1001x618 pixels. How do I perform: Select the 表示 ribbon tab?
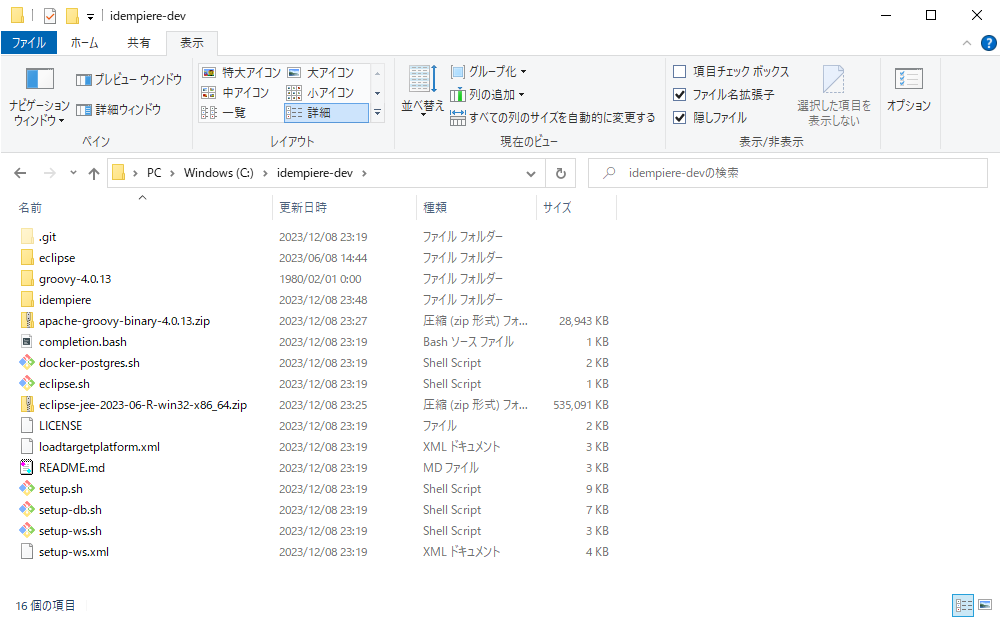(x=192, y=43)
